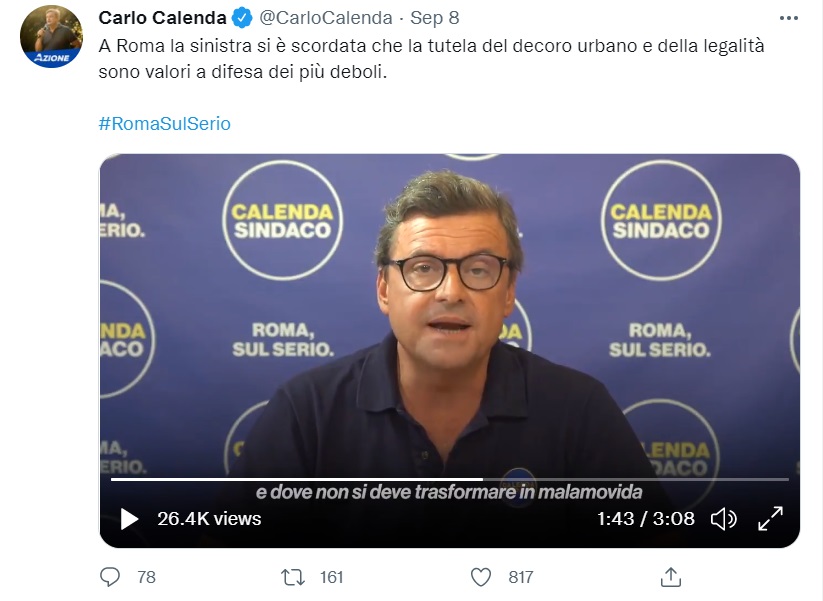The height and width of the screenshot is (601, 823).
Task: Open the tweet via Sep 8 timestamp
Action: click(435, 18)
